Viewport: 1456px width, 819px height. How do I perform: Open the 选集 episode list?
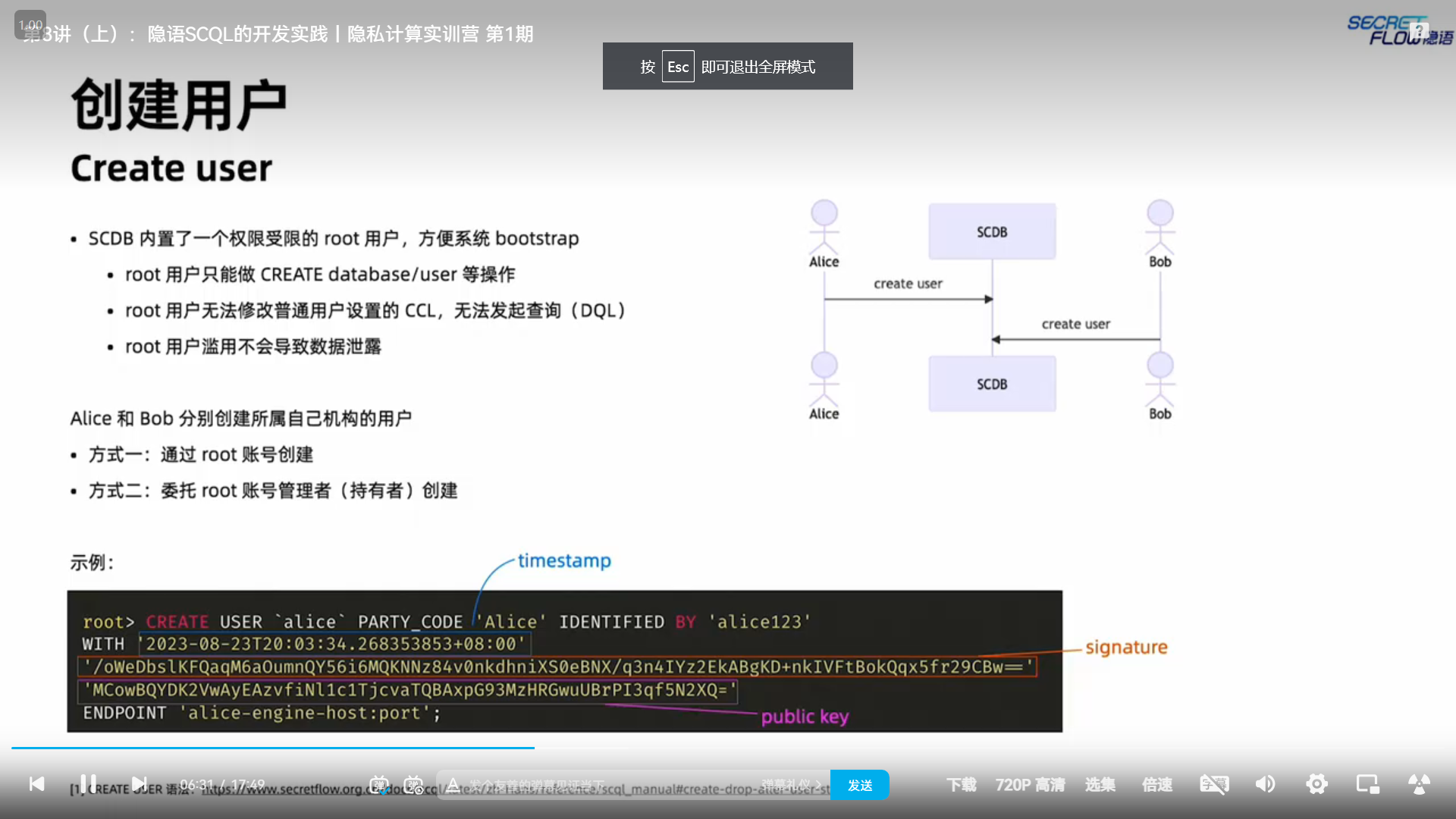[1100, 785]
